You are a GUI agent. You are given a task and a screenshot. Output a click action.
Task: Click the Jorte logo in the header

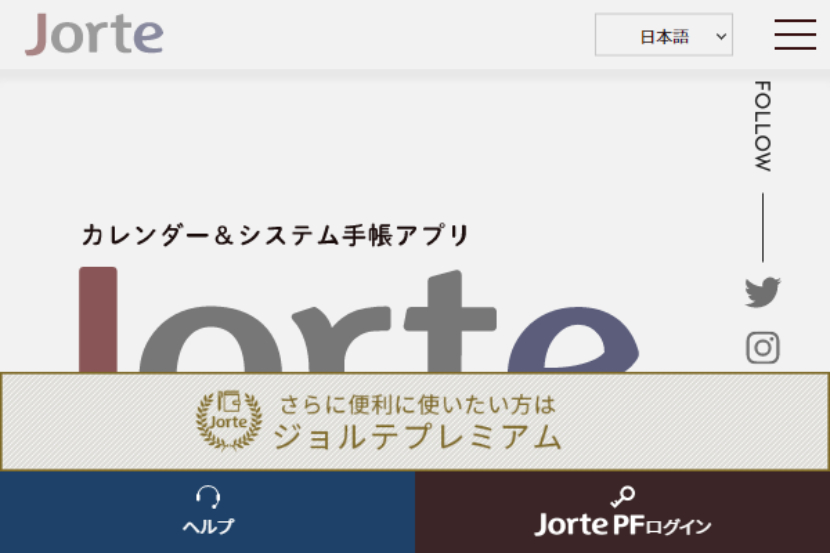[x=94, y=35]
